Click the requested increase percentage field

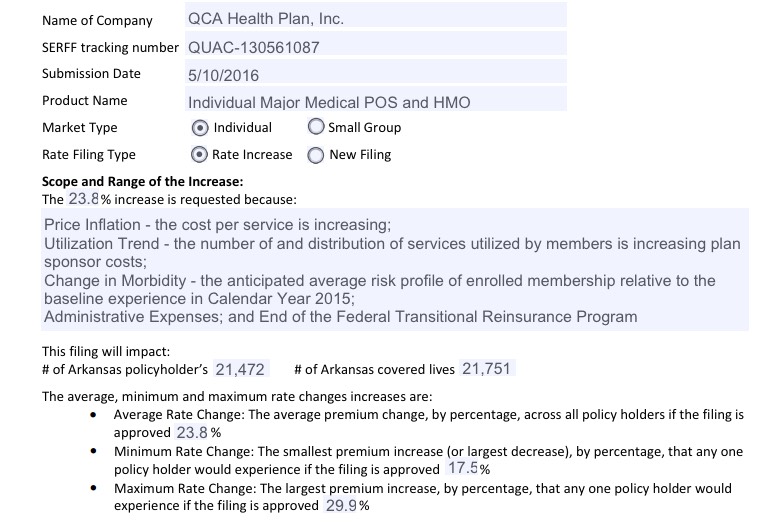(x=83, y=198)
